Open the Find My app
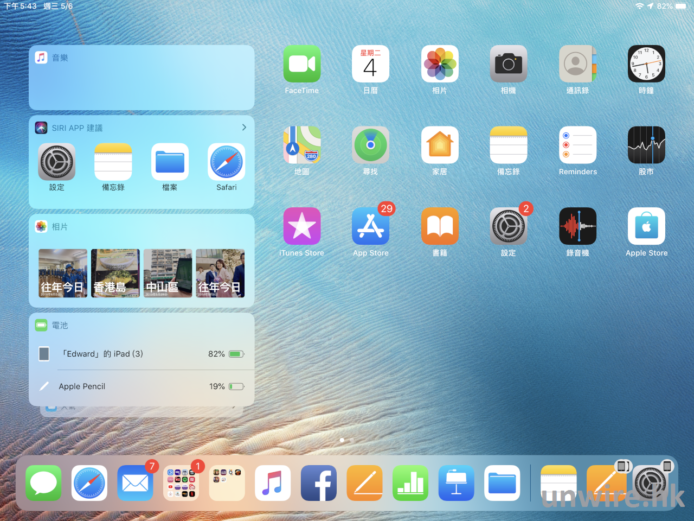The width and height of the screenshot is (694, 521). 370,145
